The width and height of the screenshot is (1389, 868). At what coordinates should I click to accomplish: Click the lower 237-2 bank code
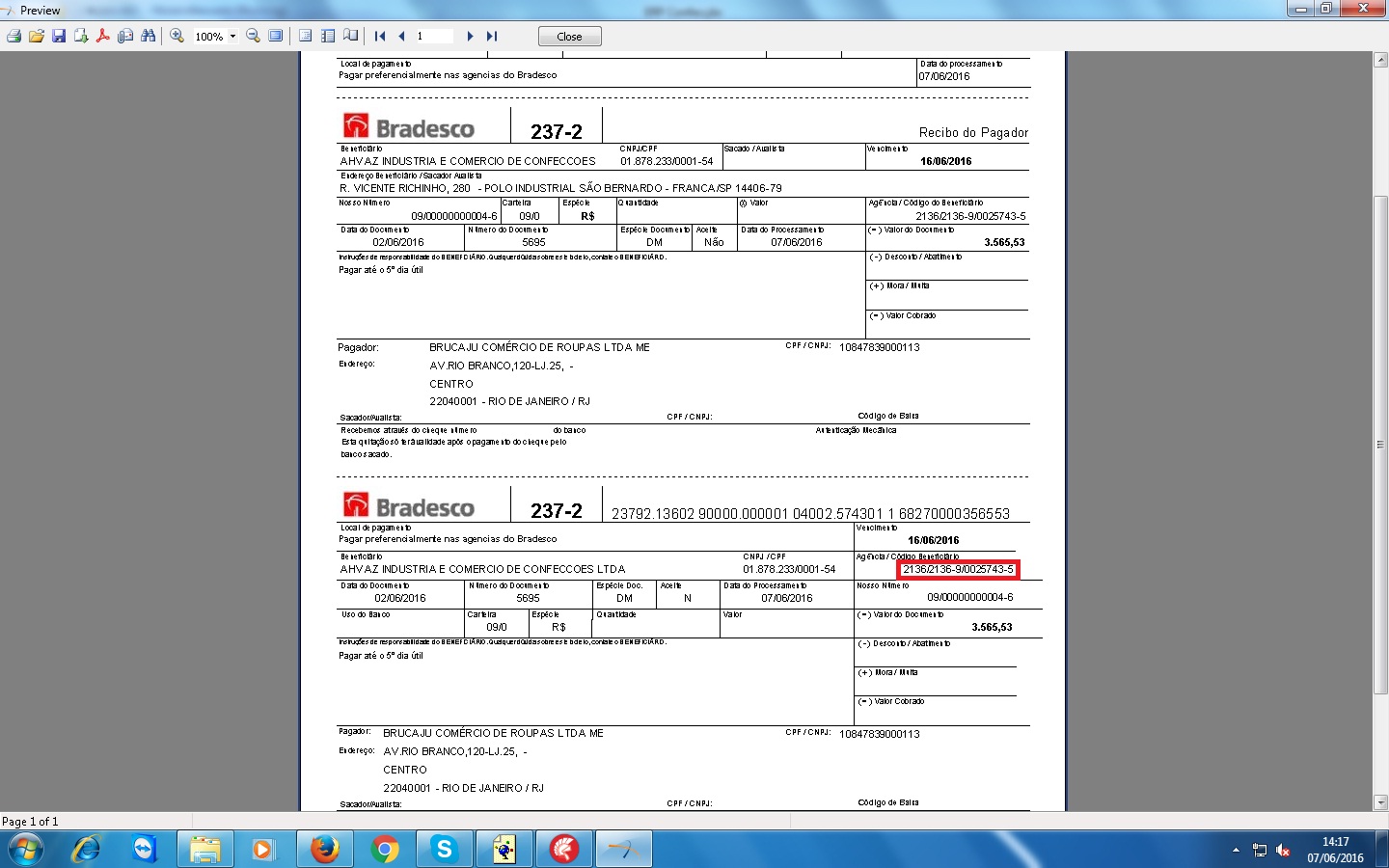click(x=557, y=511)
